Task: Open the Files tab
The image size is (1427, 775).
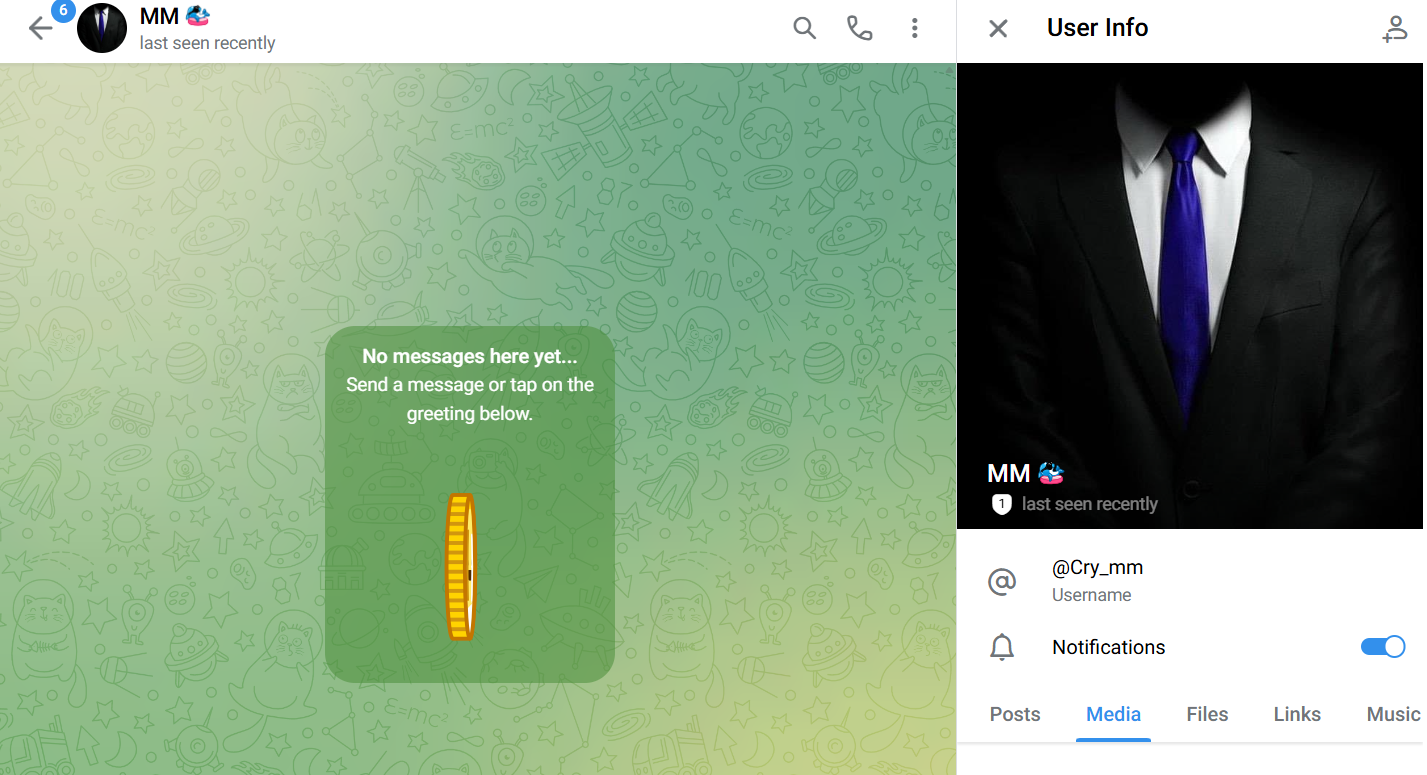Action: point(1207,714)
